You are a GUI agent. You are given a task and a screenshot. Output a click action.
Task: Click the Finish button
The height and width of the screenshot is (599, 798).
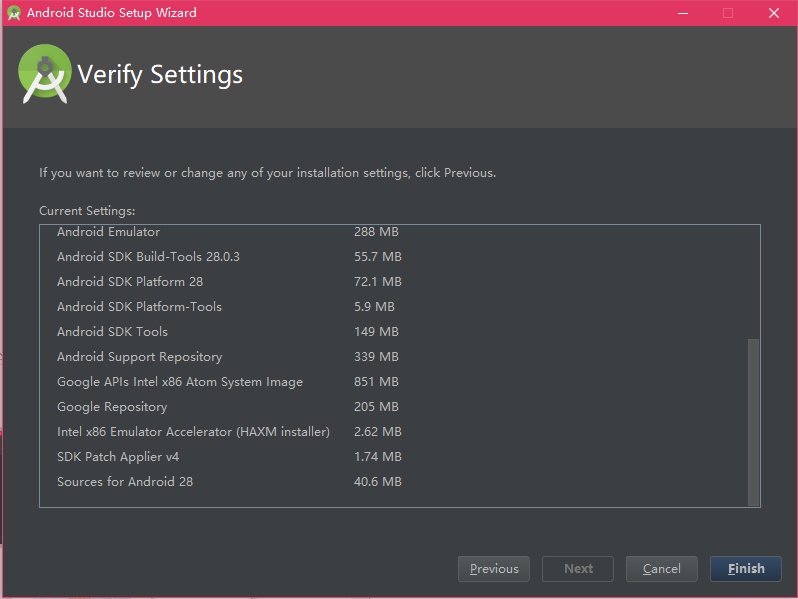point(746,568)
